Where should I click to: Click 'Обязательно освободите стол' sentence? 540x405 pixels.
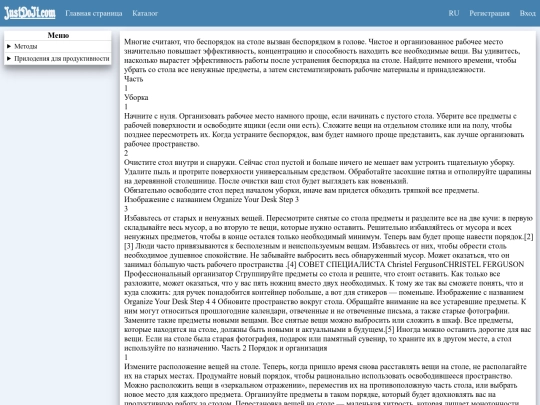(301, 190)
